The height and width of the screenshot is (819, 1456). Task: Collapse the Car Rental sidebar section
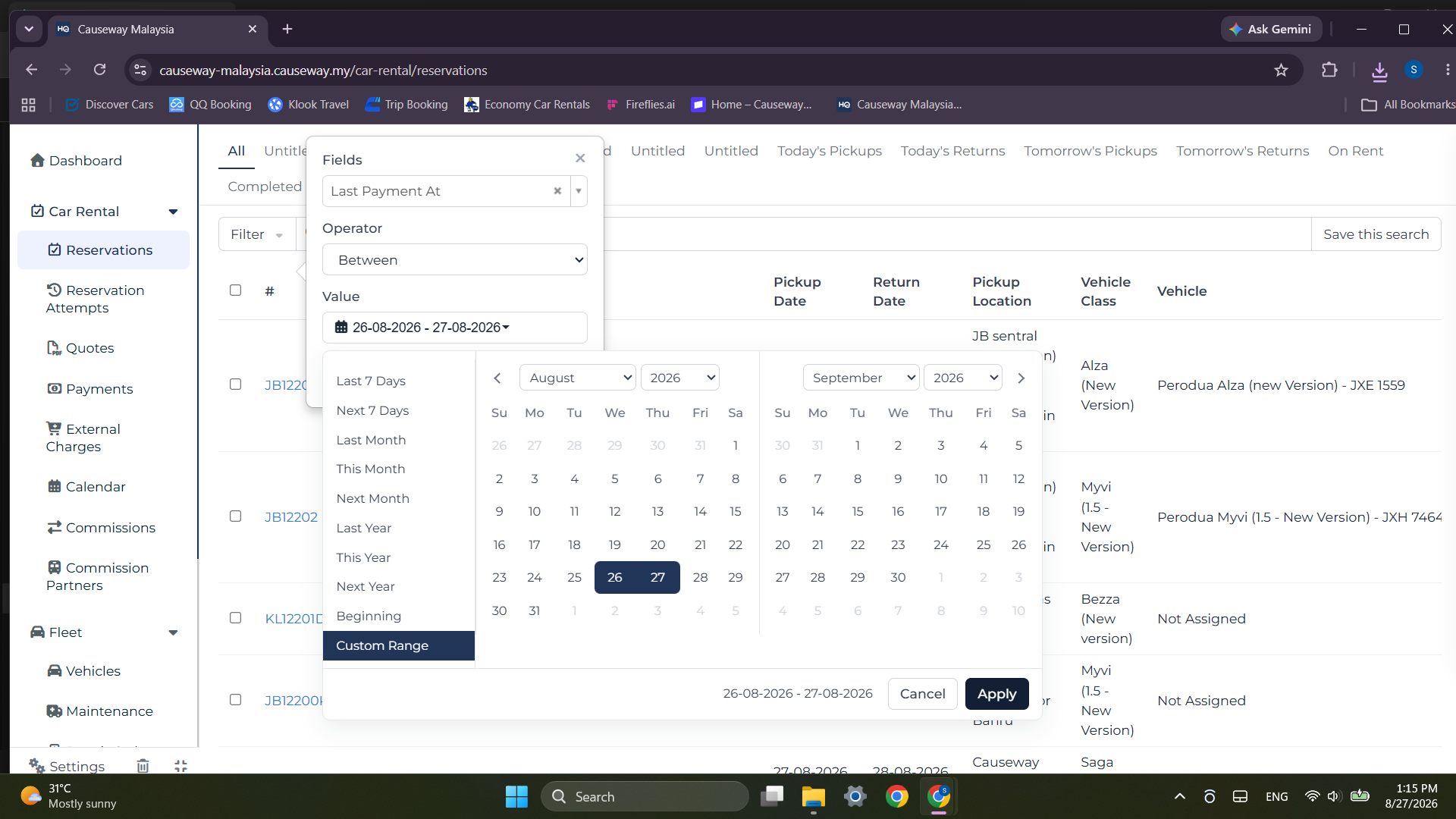[173, 212]
